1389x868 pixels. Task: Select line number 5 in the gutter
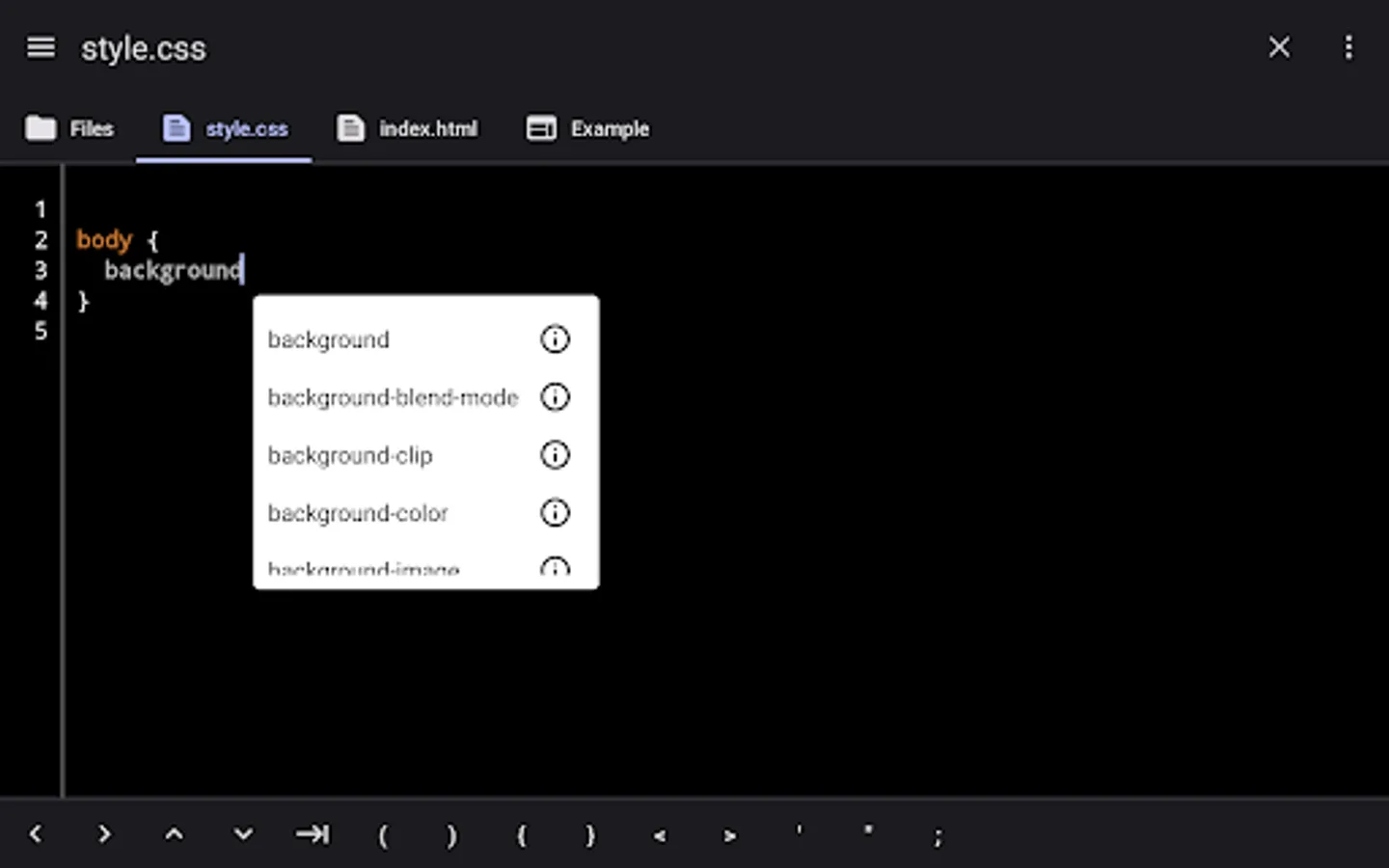pyautogui.click(x=41, y=331)
